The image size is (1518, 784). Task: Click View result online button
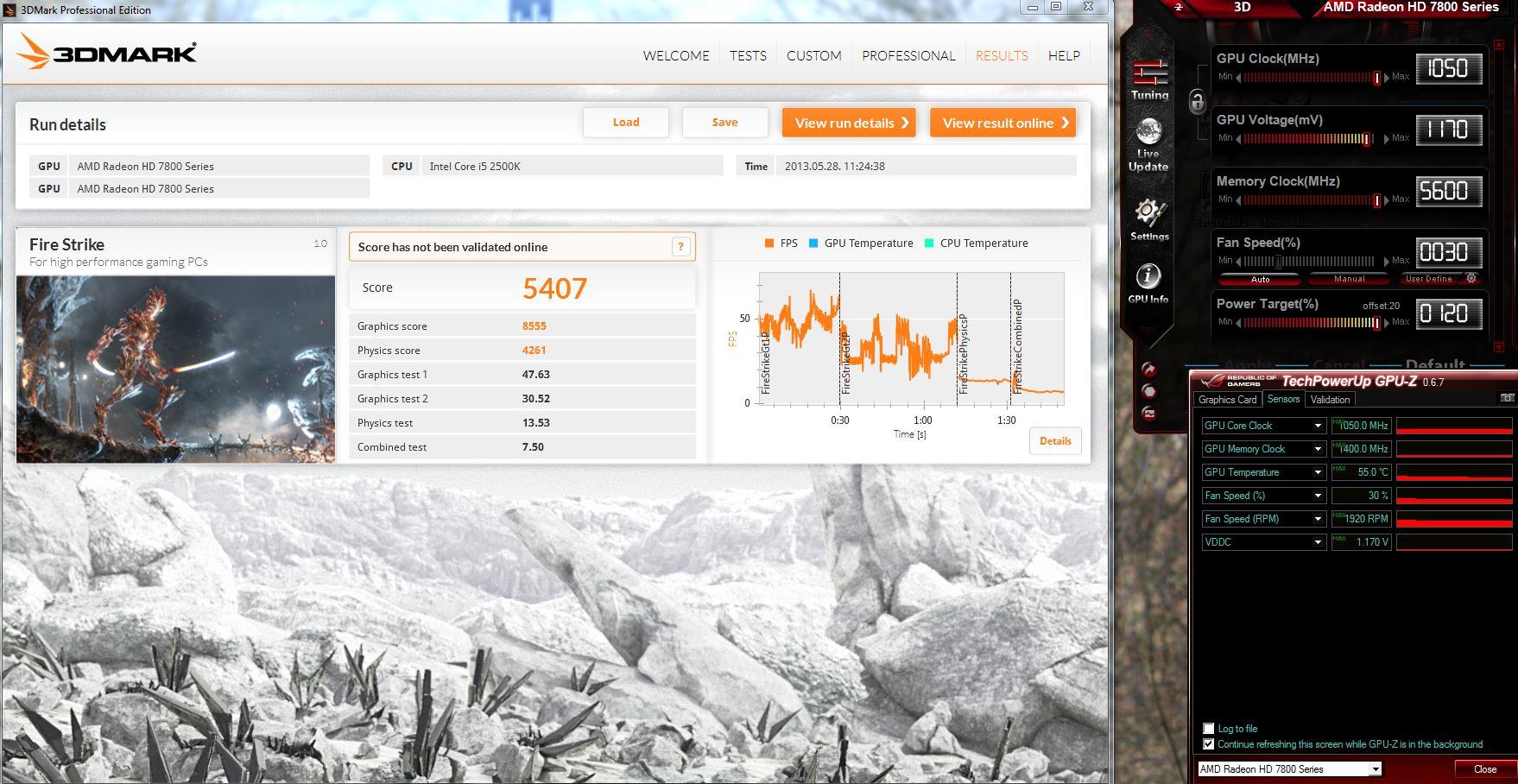[1003, 123]
